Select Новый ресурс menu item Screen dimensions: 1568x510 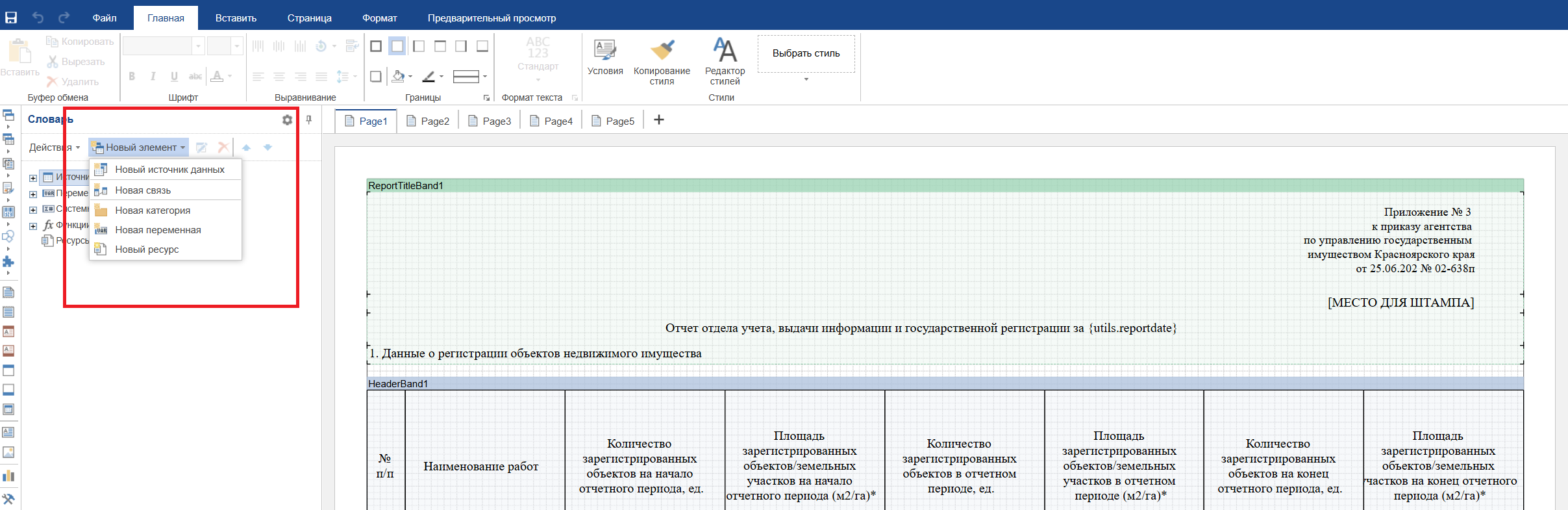(166, 249)
